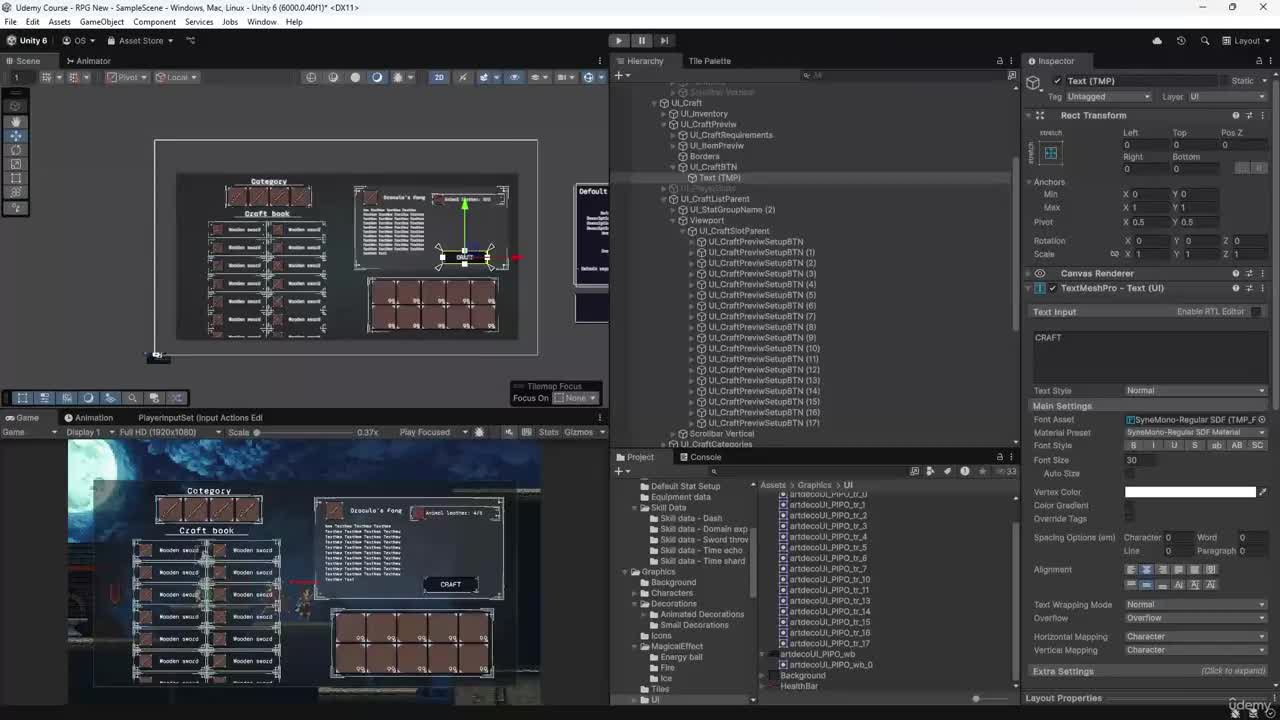This screenshot has width=1280, height=720.
Task: Open the Pivot handle position dropdown
Action: pos(127,77)
